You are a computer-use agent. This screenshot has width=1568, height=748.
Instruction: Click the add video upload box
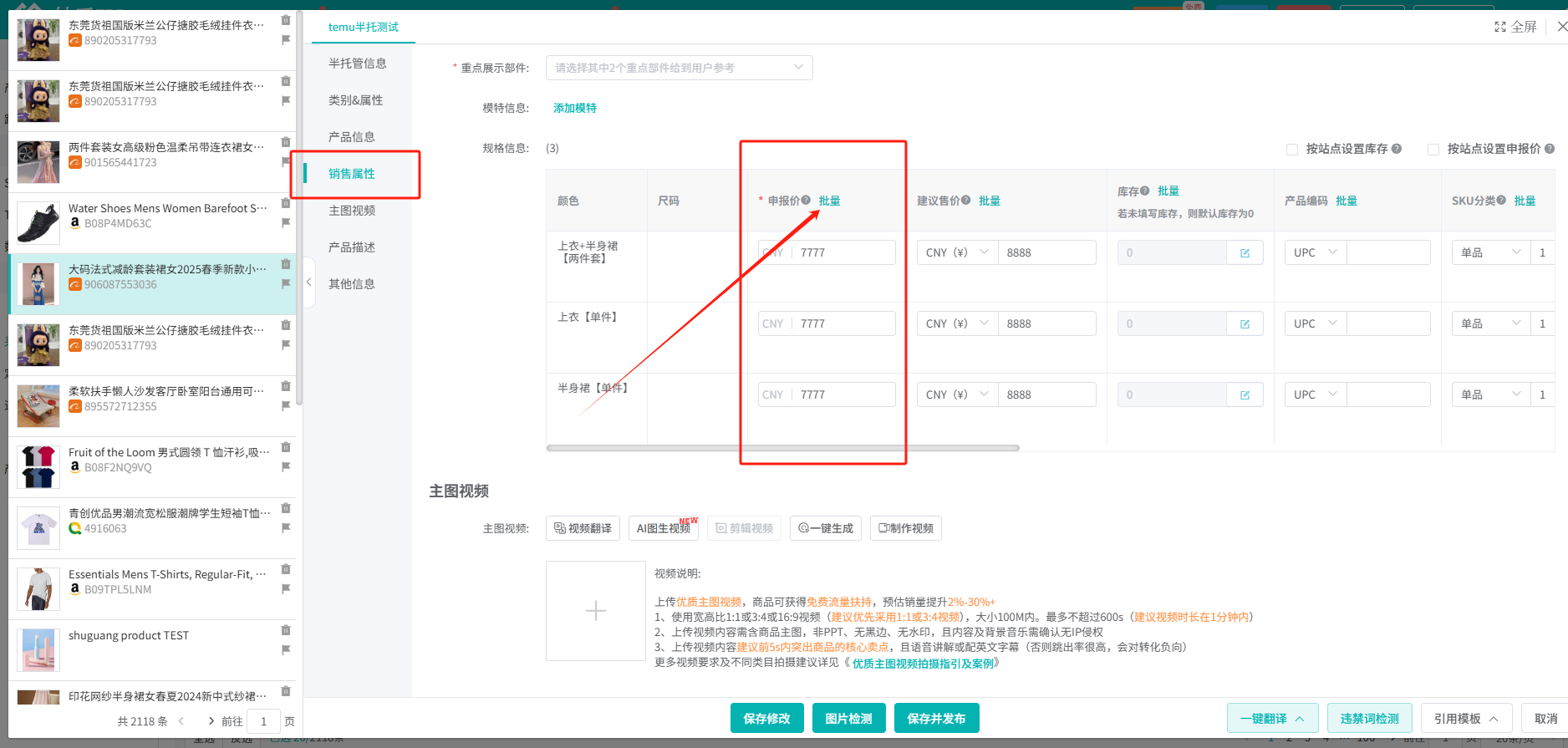[596, 611]
